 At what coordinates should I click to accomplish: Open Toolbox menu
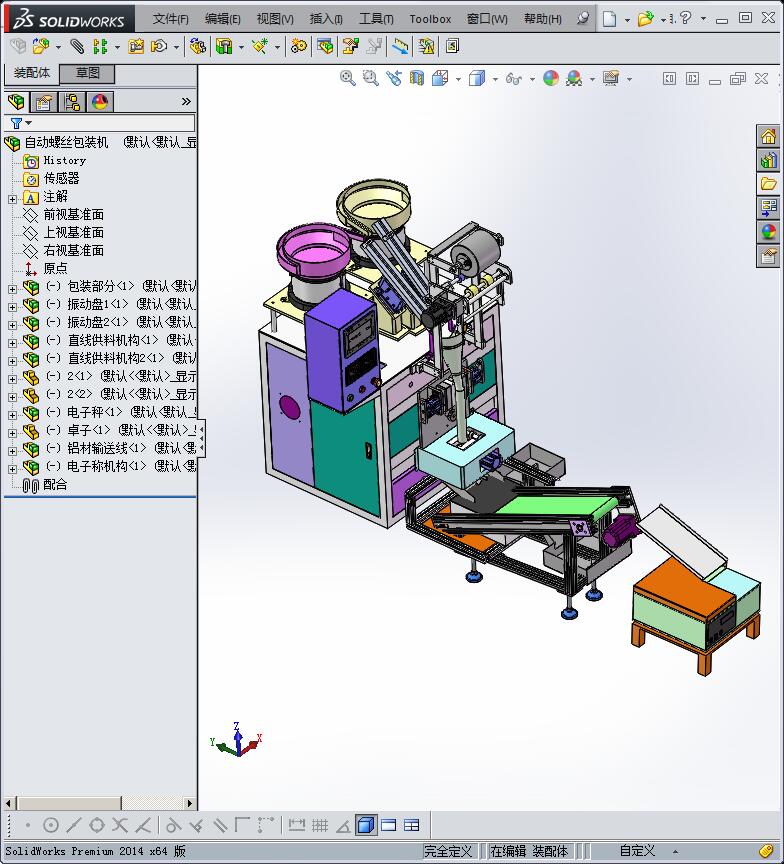tap(430, 19)
